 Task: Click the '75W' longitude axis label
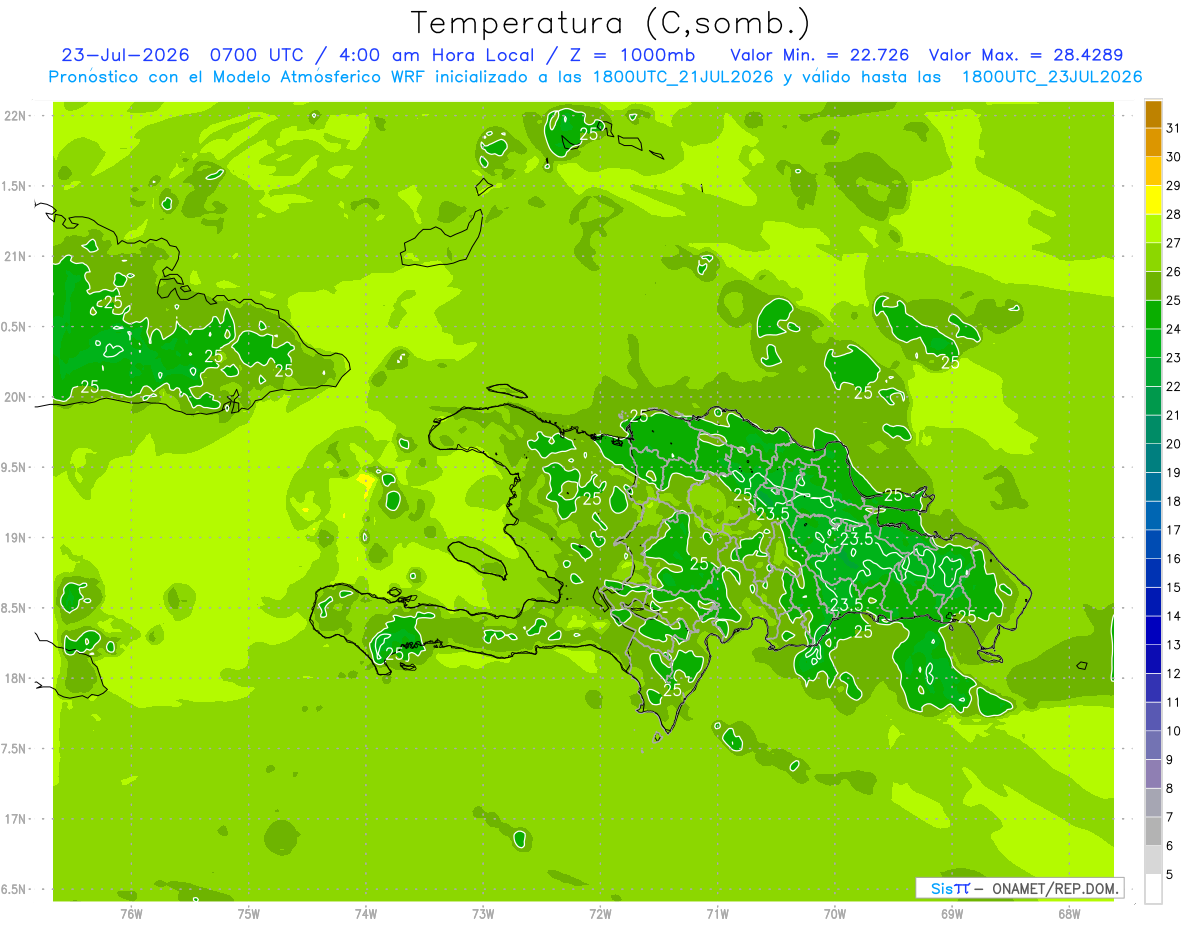(x=249, y=914)
